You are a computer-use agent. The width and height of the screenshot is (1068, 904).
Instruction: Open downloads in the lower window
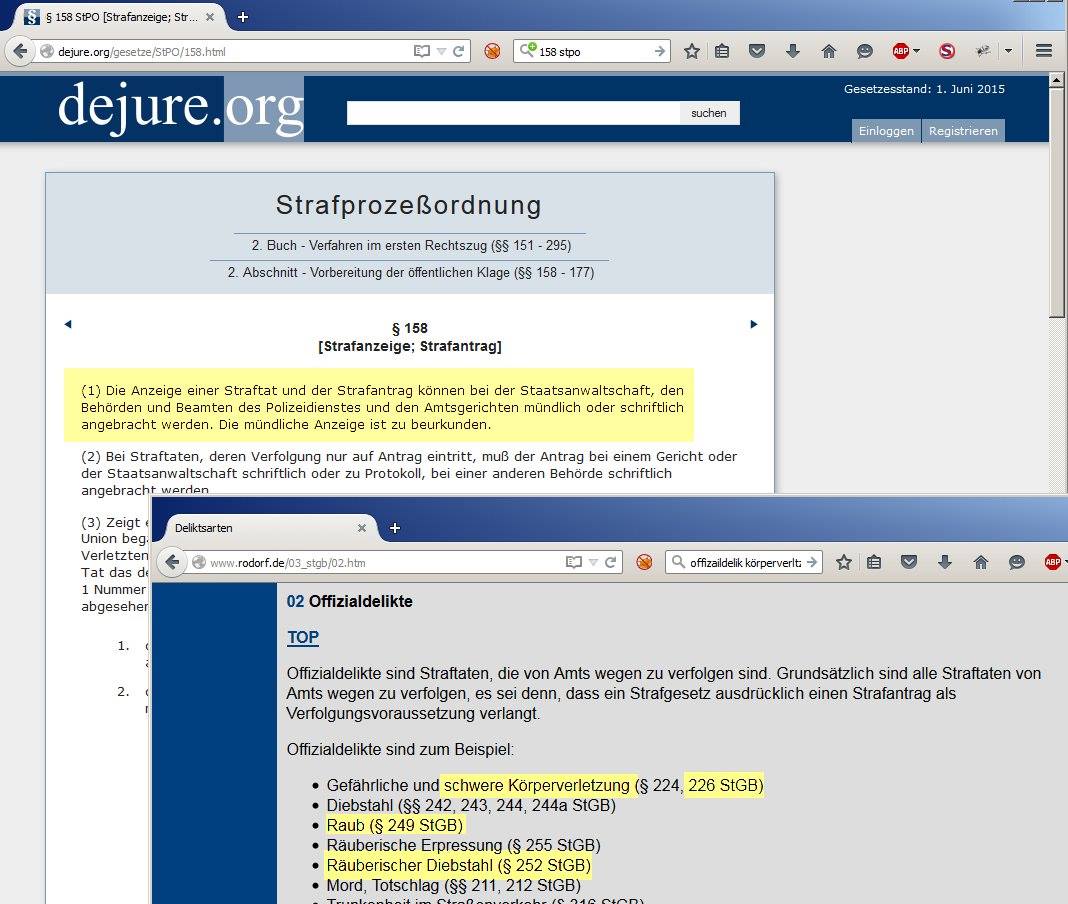click(x=945, y=562)
